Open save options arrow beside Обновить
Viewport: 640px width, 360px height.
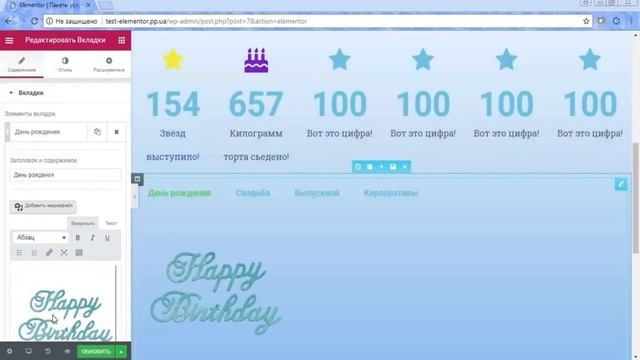tap(121, 351)
